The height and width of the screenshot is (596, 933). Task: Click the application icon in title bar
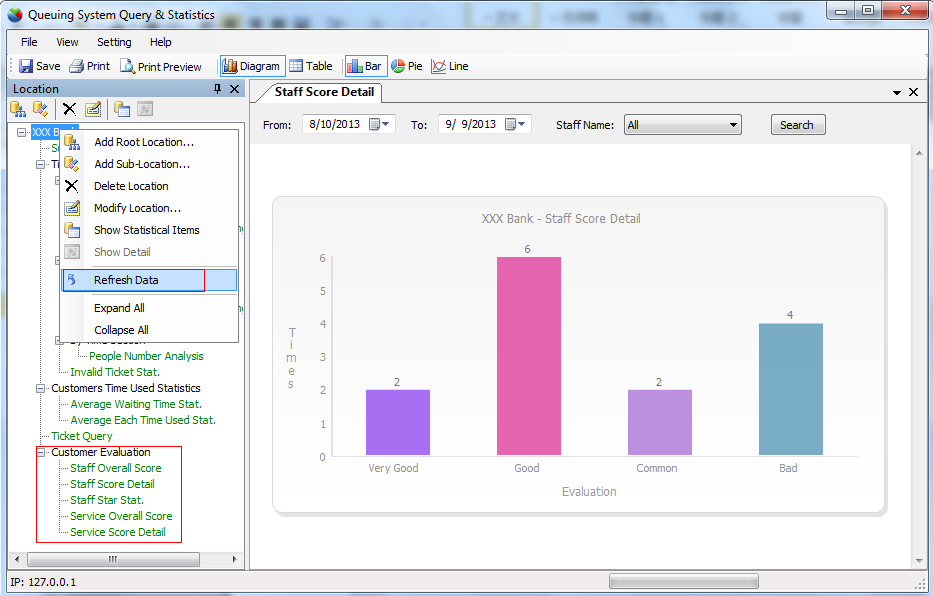pyautogui.click(x=15, y=14)
